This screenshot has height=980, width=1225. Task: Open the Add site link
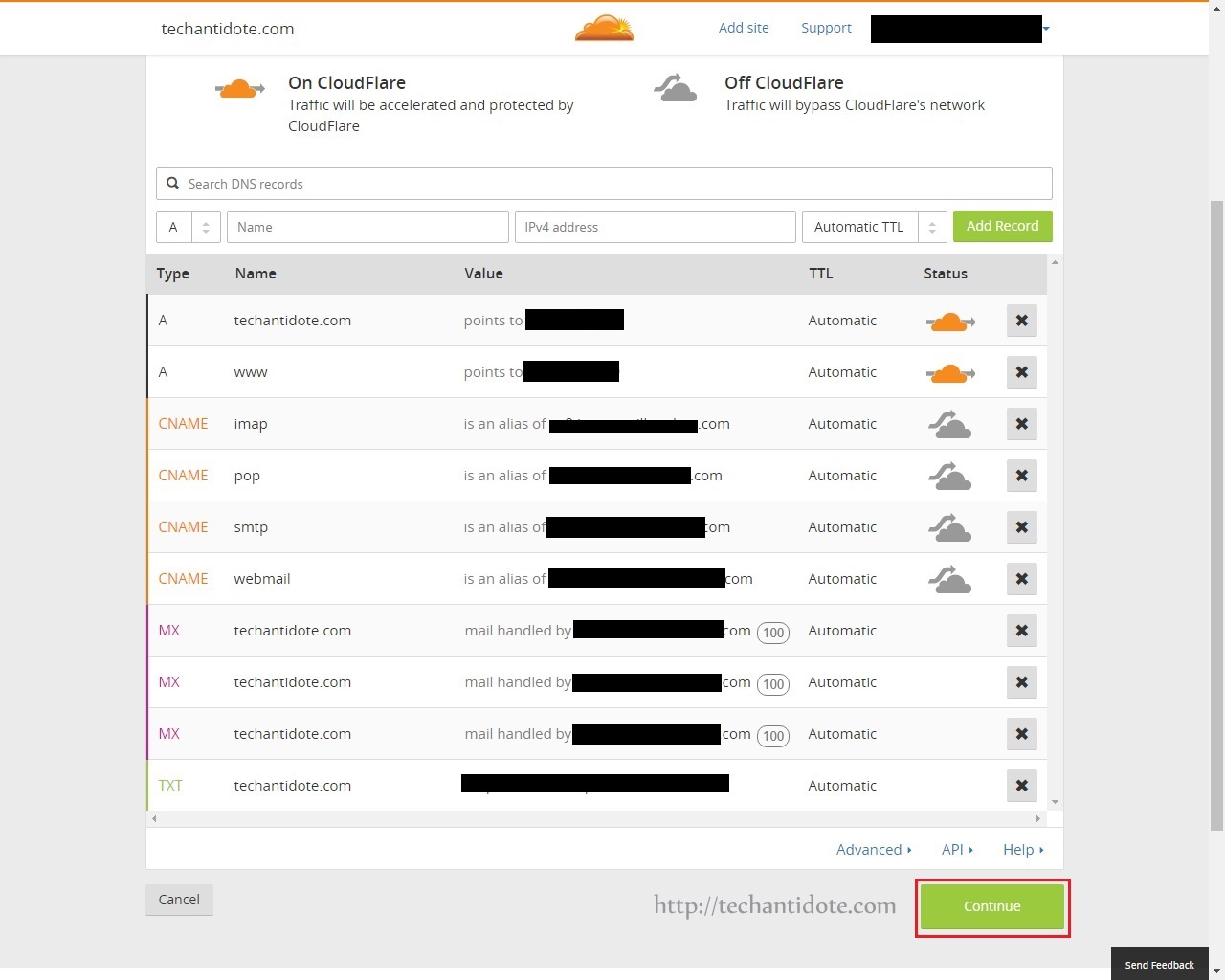pyautogui.click(x=744, y=28)
